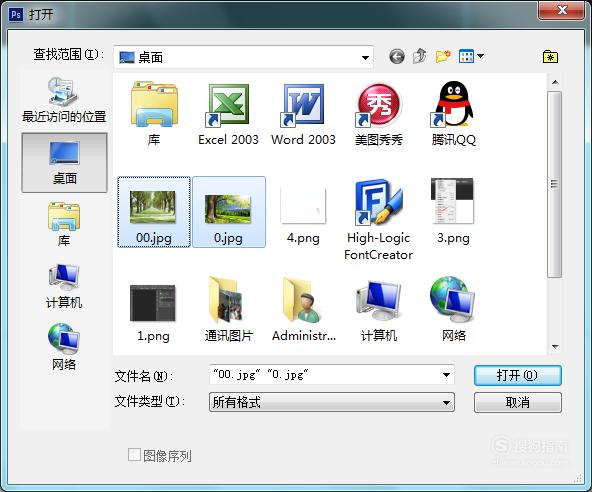Select the 网络 icon in the file list
This screenshot has height=492, width=592.
click(453, 309)
